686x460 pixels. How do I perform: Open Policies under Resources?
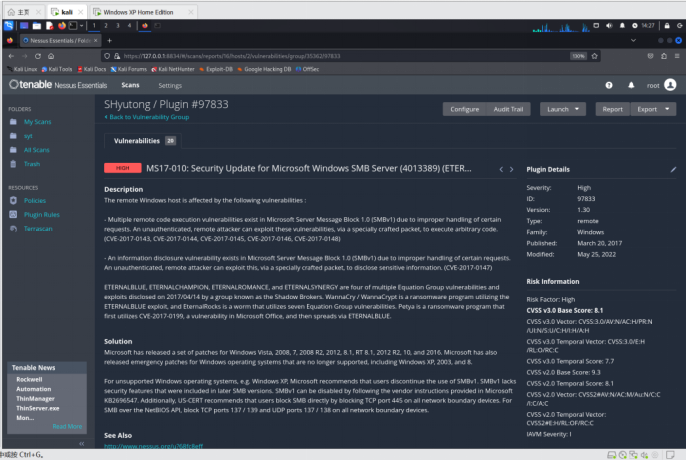tap(35, 201)
